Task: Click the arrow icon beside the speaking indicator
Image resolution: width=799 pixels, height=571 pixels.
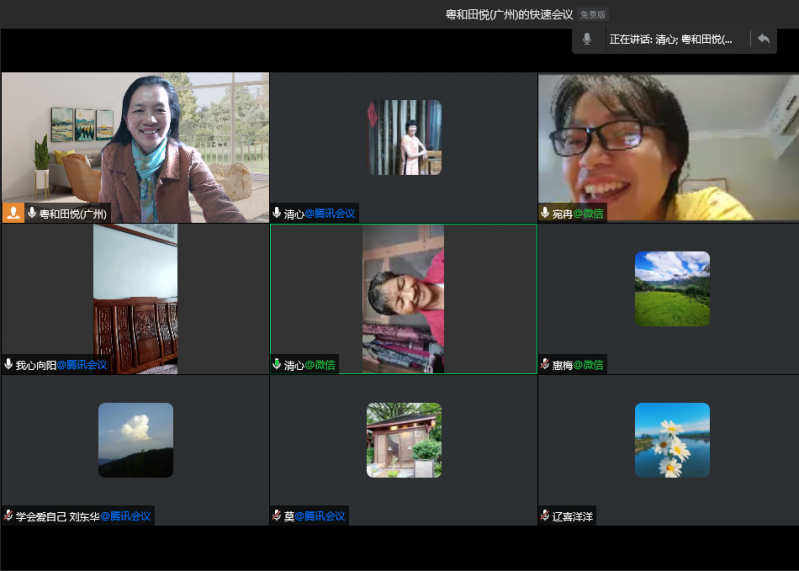Action: pos(763,39)
